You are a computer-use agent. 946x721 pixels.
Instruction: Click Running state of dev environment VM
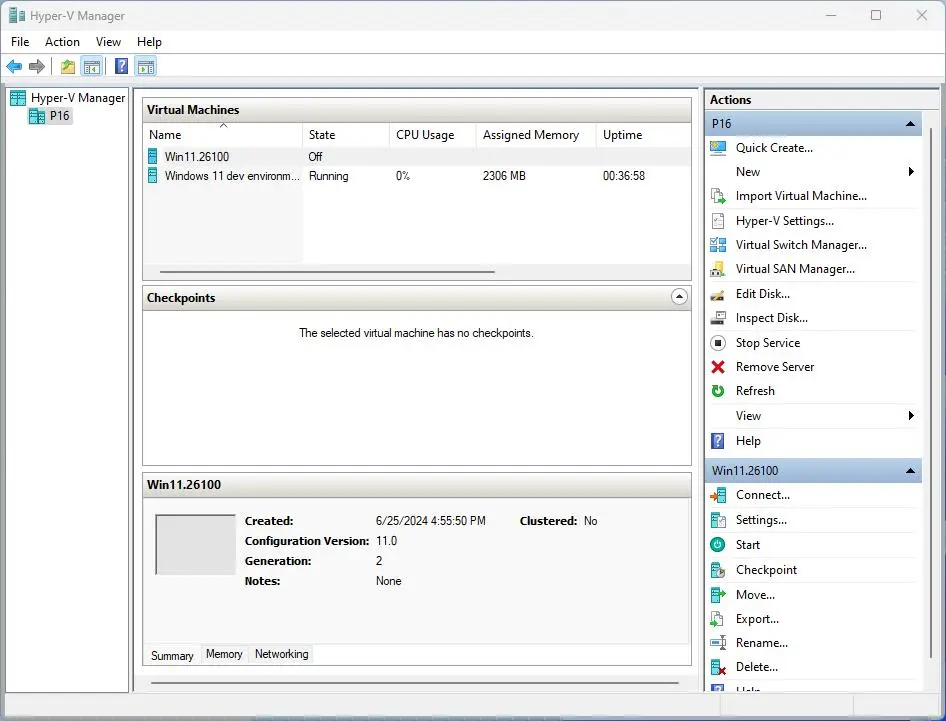(x=329, y=176)
